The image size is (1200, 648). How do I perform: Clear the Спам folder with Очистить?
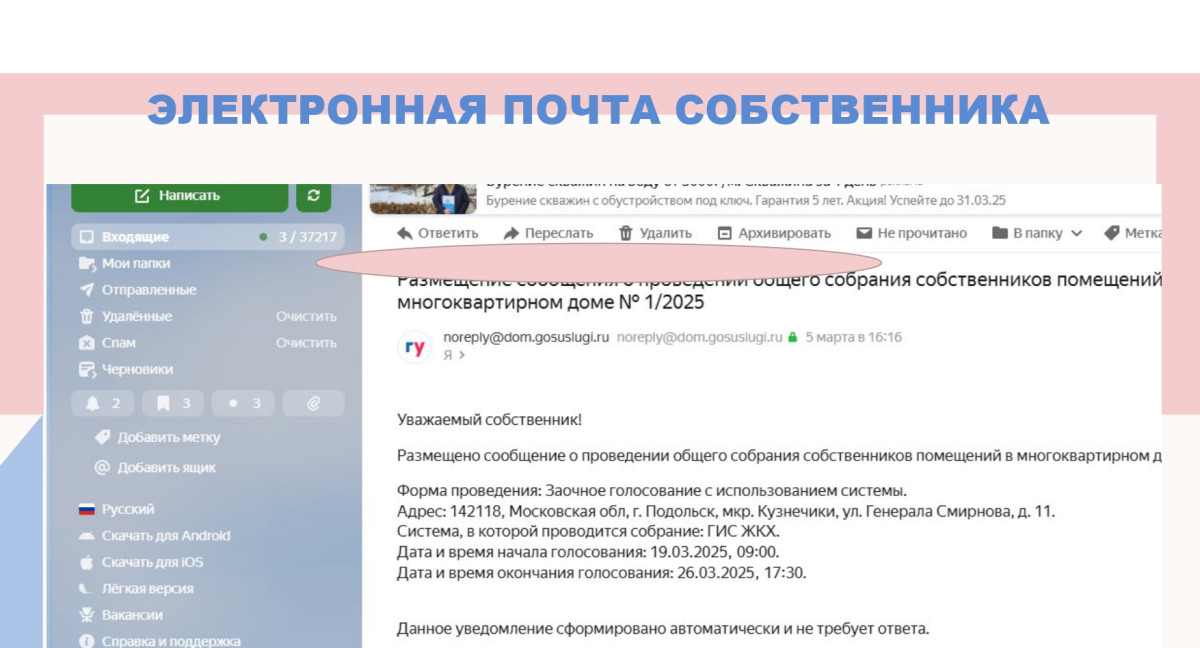(x=306, y=343)
